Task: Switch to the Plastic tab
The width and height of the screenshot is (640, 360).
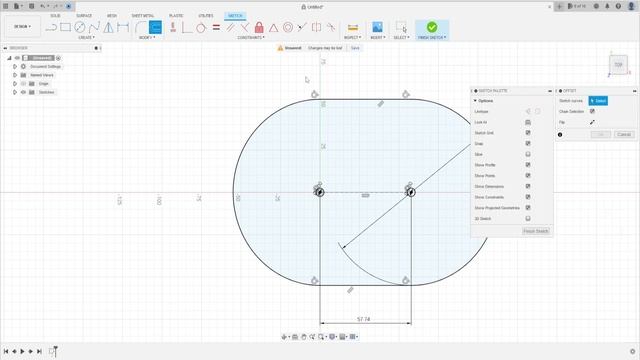Action: pyautogui.click(x=176, y=16)
